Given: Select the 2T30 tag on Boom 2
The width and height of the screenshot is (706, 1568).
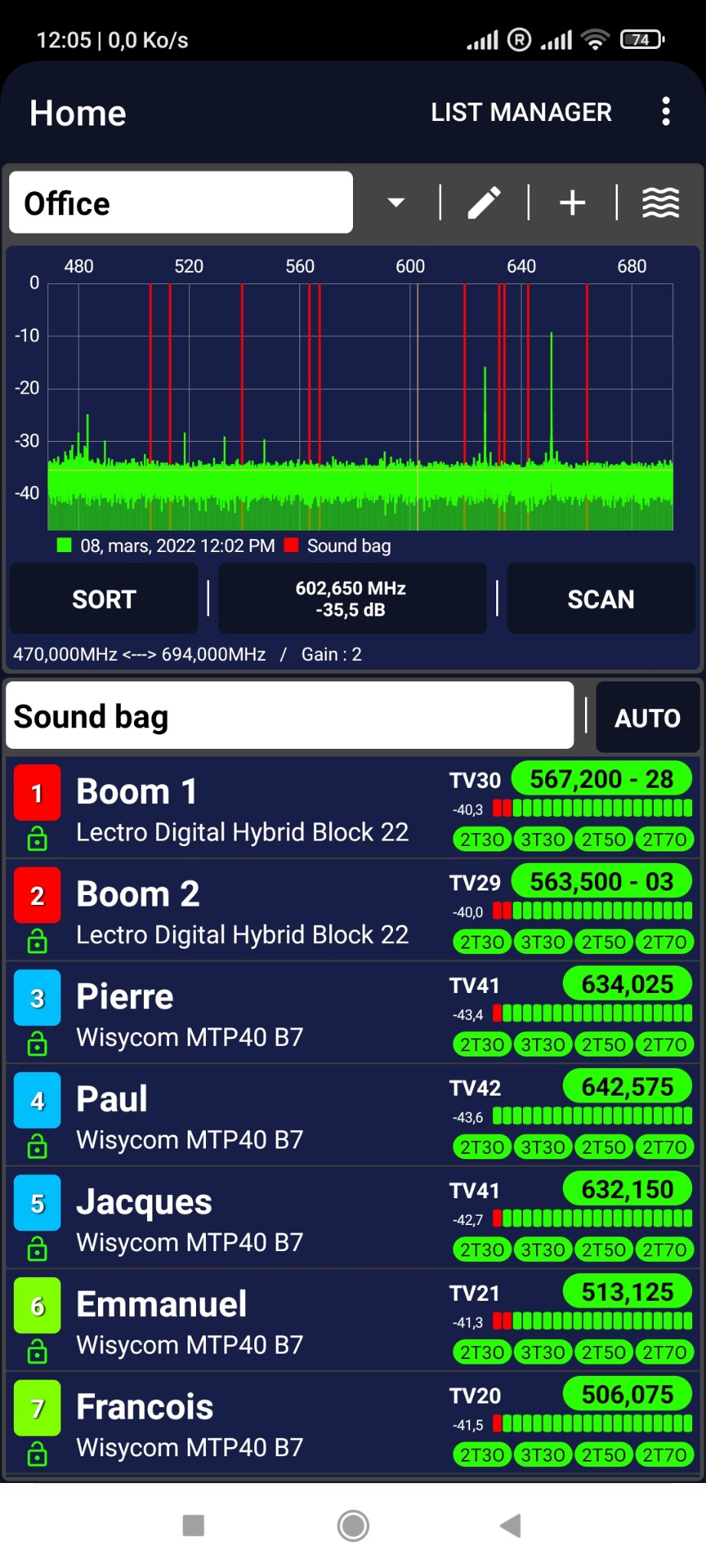Looking at the screenshot, I should 482,942.
